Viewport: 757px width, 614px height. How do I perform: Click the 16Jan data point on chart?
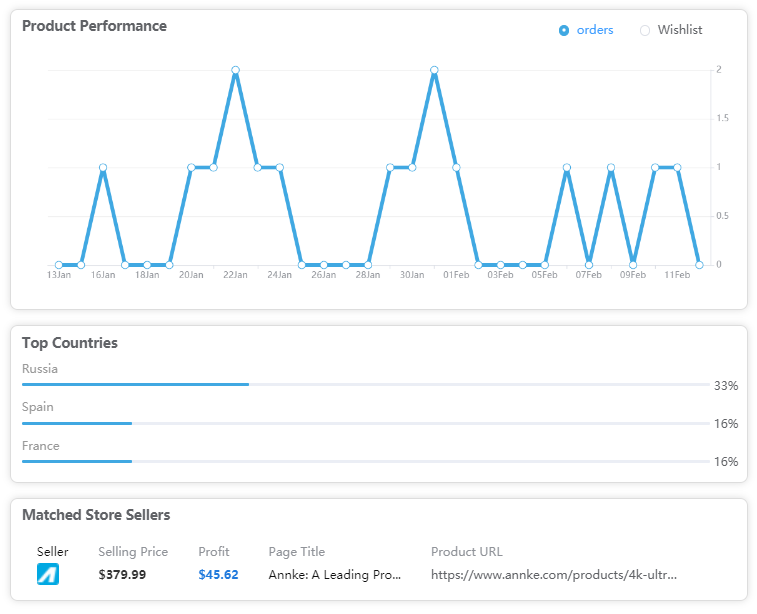(103, 167)
